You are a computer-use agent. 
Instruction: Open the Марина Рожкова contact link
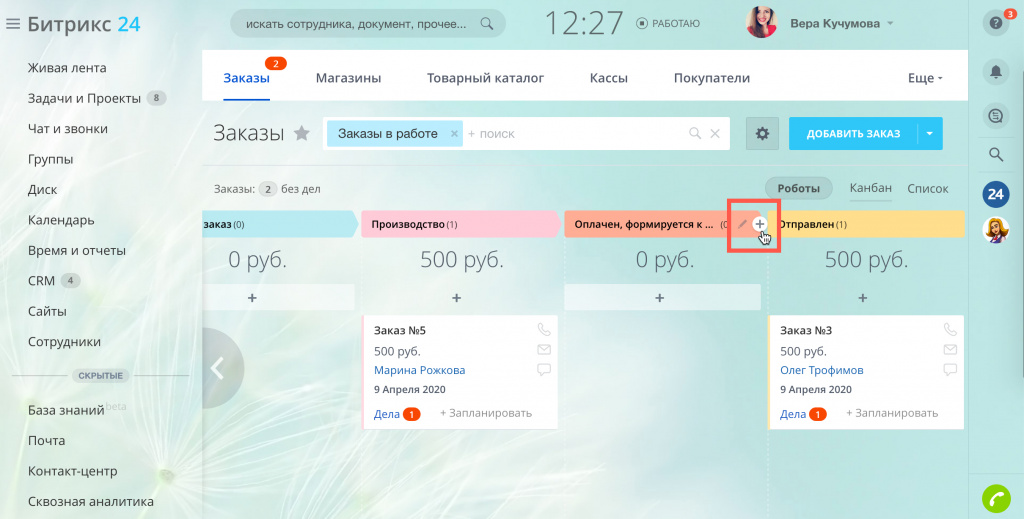(419, 370)
